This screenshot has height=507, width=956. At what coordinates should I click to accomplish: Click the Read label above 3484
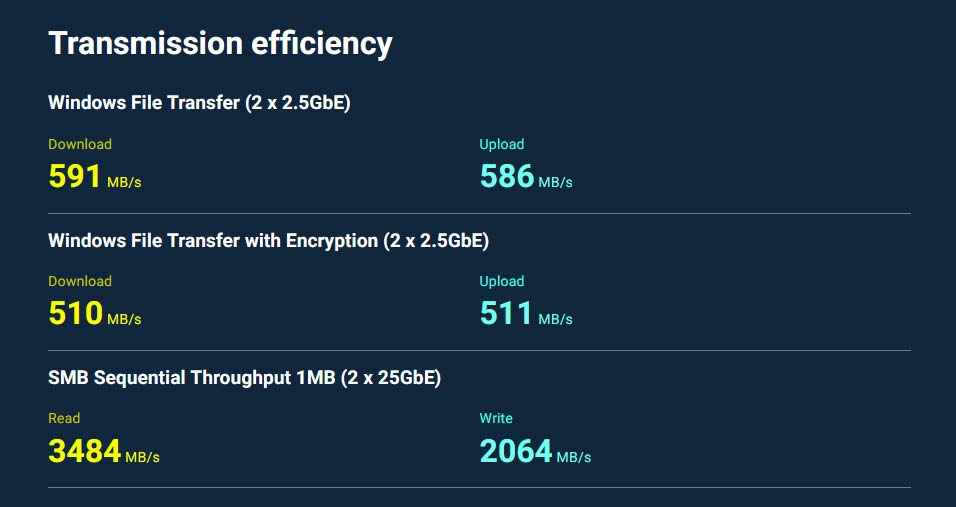(64, 418)
